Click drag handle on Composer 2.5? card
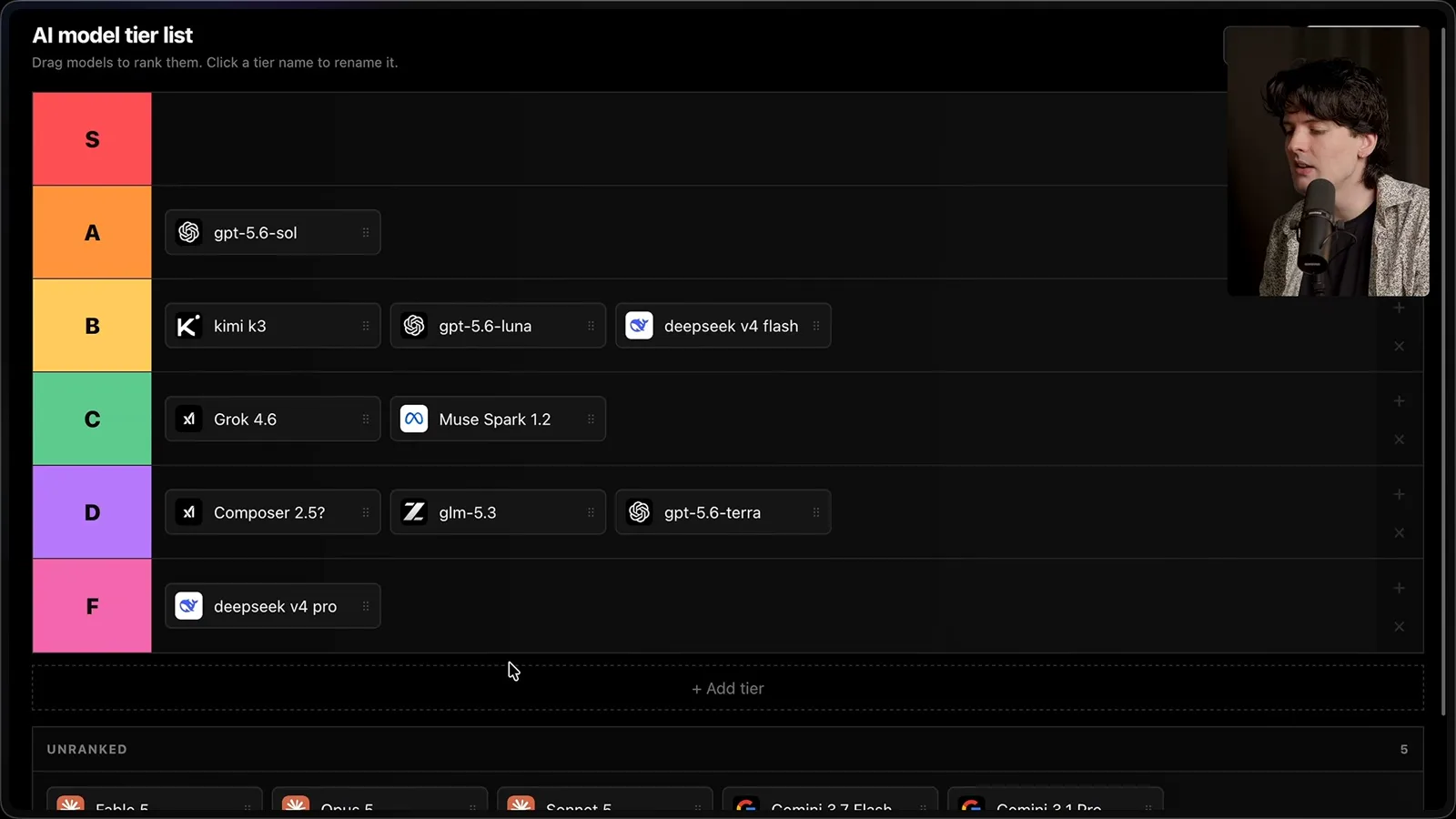 point(366,512)
